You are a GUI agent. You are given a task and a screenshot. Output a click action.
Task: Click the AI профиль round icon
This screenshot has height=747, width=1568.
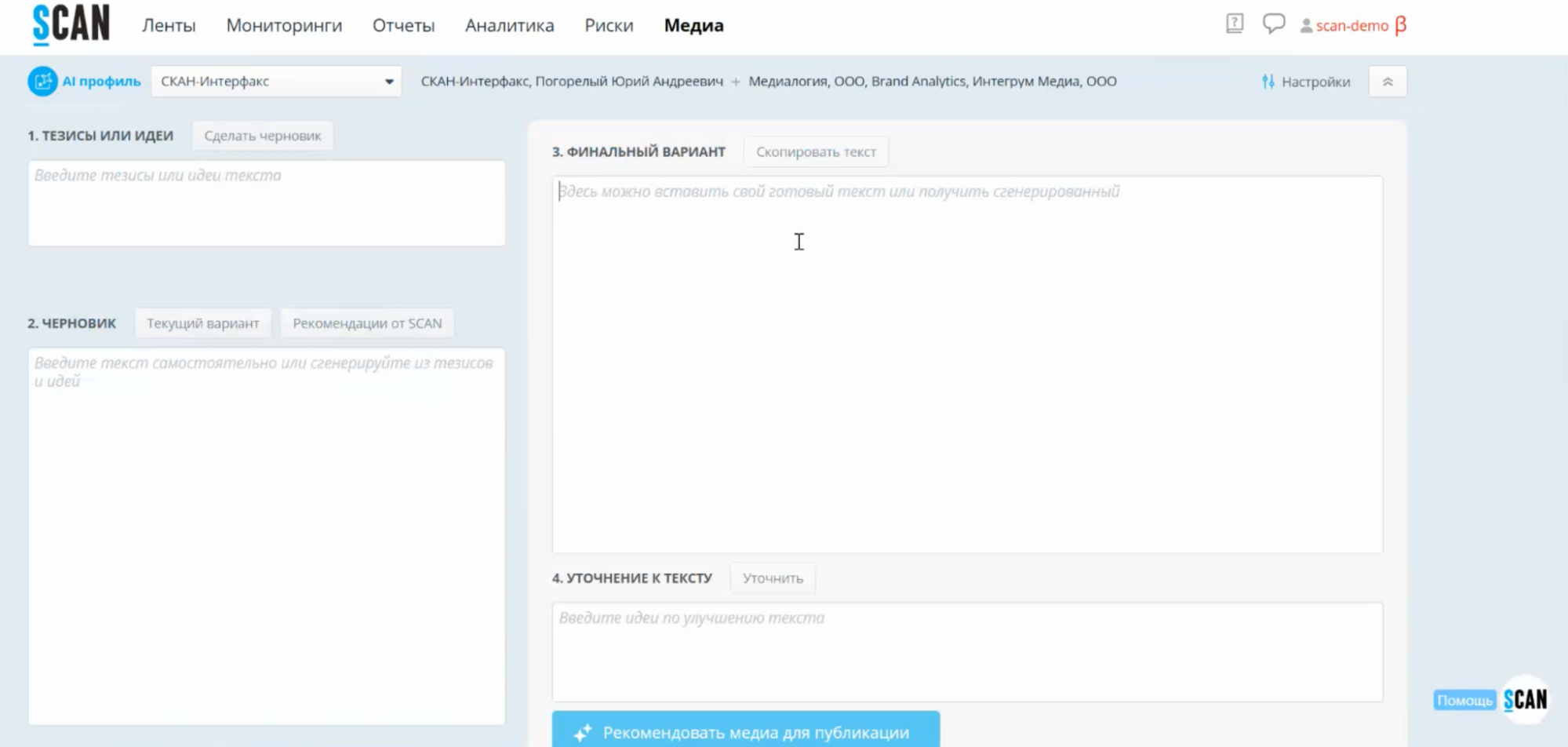[x=42, y=82]
